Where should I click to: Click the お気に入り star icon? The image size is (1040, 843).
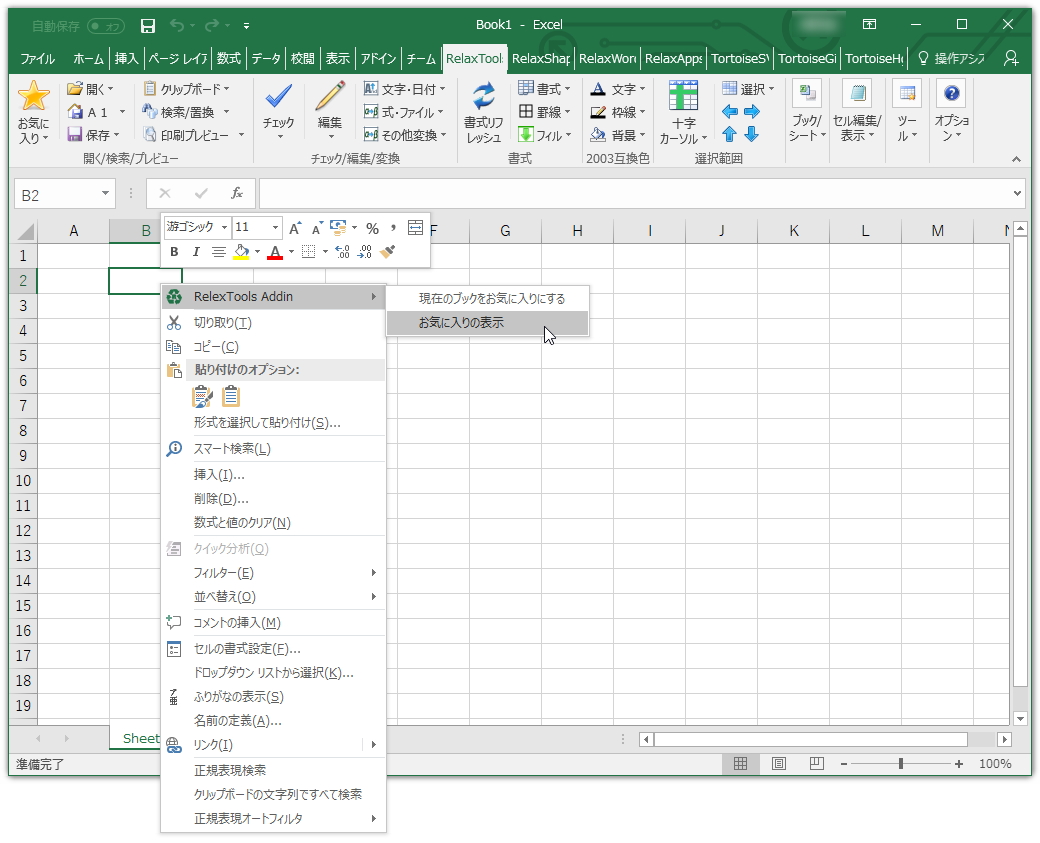(33, 96)
